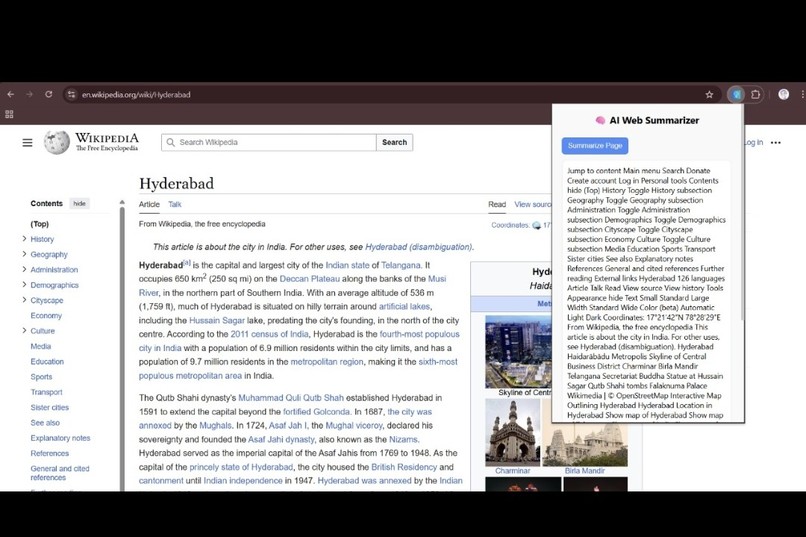The height and width of the screenshot is (537, 806).
Task: Open the Deccan Plateau link
Action: [x=309, y=279]
